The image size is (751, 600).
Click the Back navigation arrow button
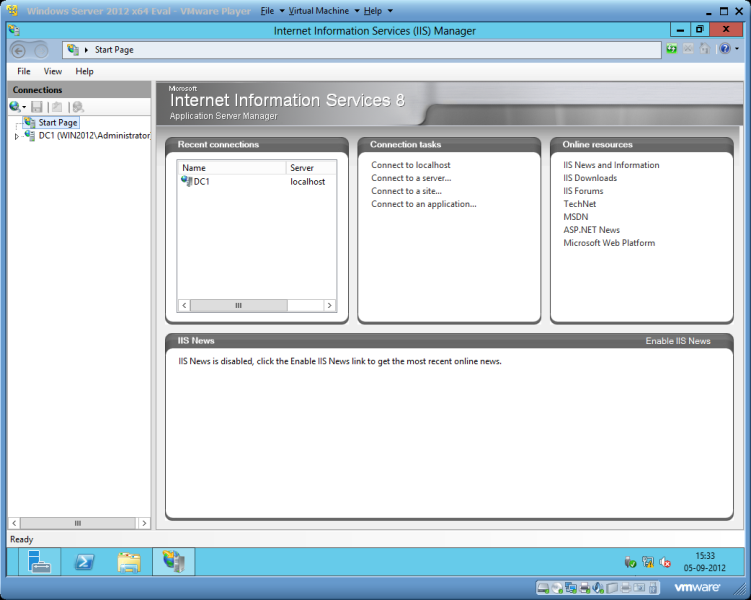tap(19, 50)
